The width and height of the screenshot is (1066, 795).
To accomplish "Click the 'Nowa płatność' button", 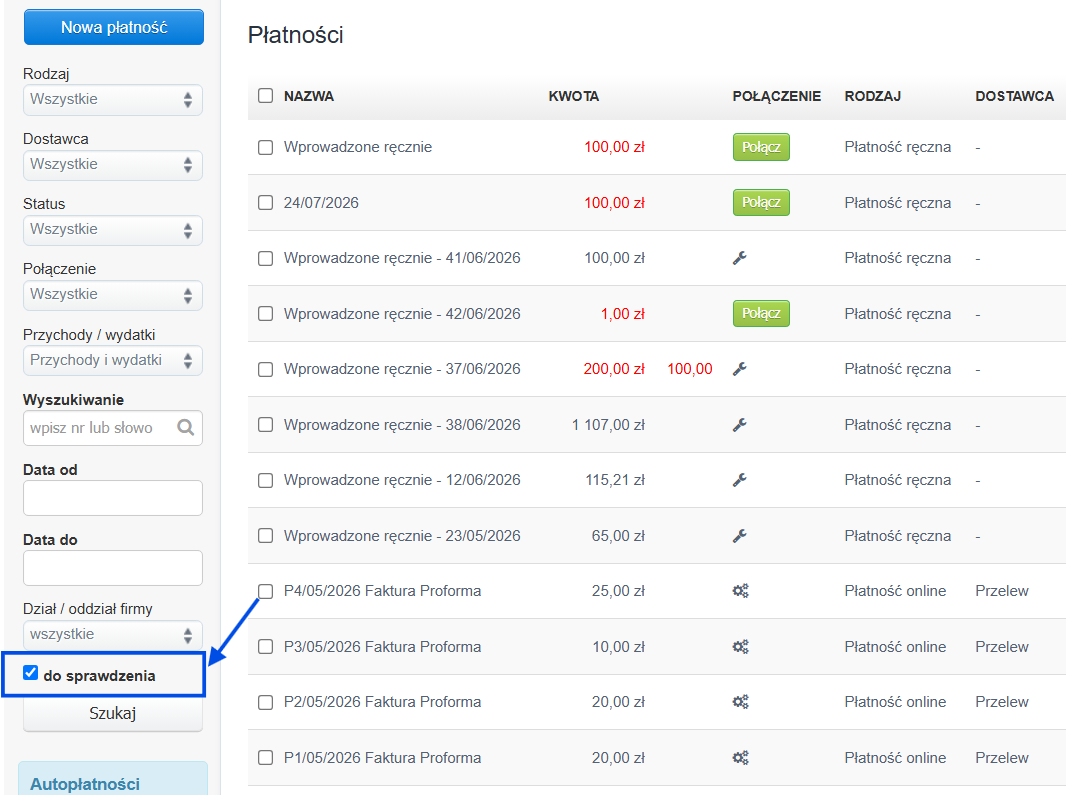I will [114, 27].
